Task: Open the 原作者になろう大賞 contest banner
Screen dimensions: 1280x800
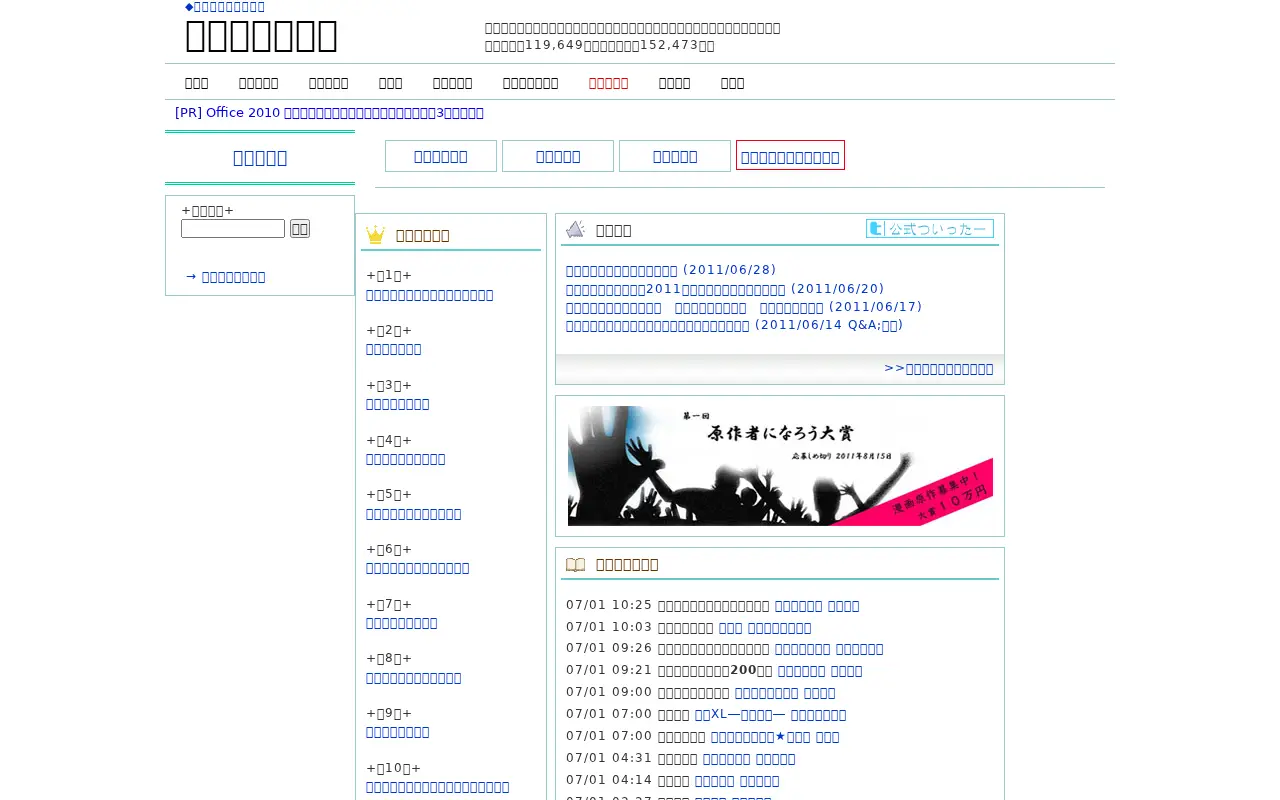Action: [780, 466]
